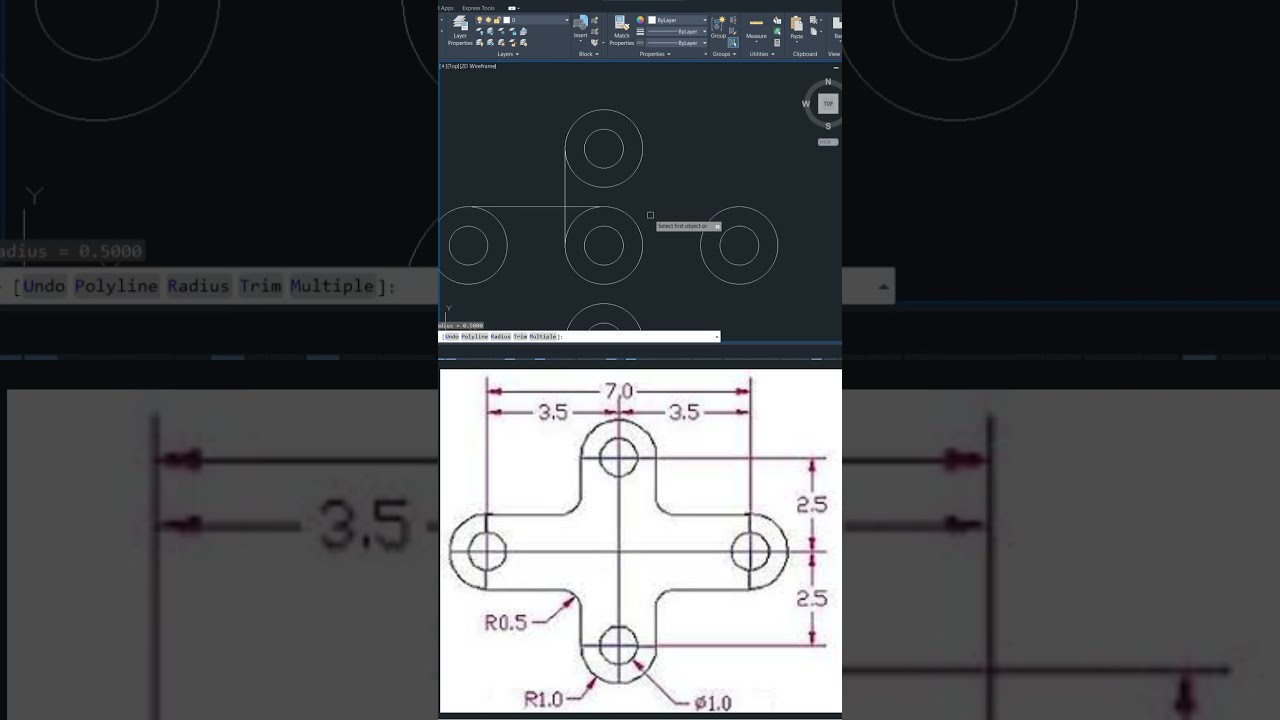Open the Apps ribbon tab
The image size is (1280, 720).
pyautogui.click(x=447, y=8)
